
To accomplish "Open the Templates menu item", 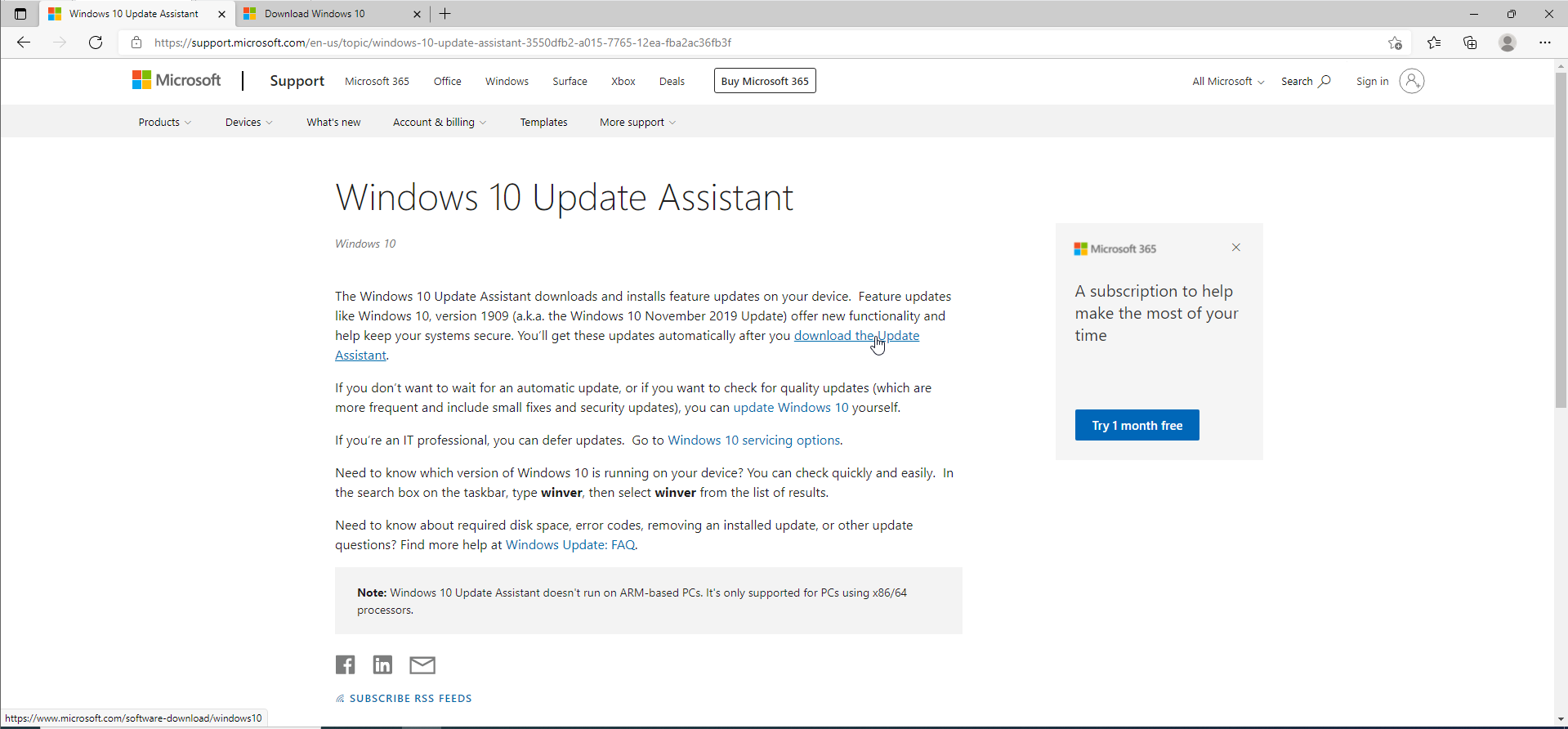I will pos(543,122).
